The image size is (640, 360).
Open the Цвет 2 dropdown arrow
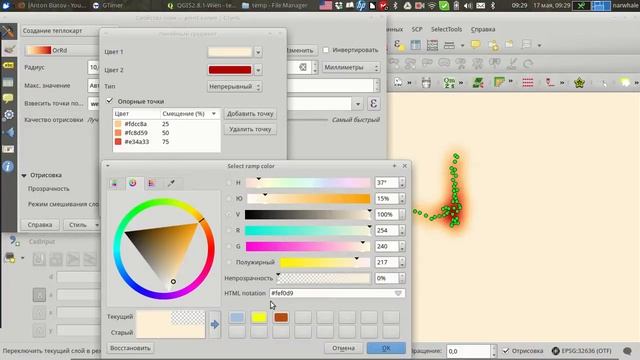258,70
